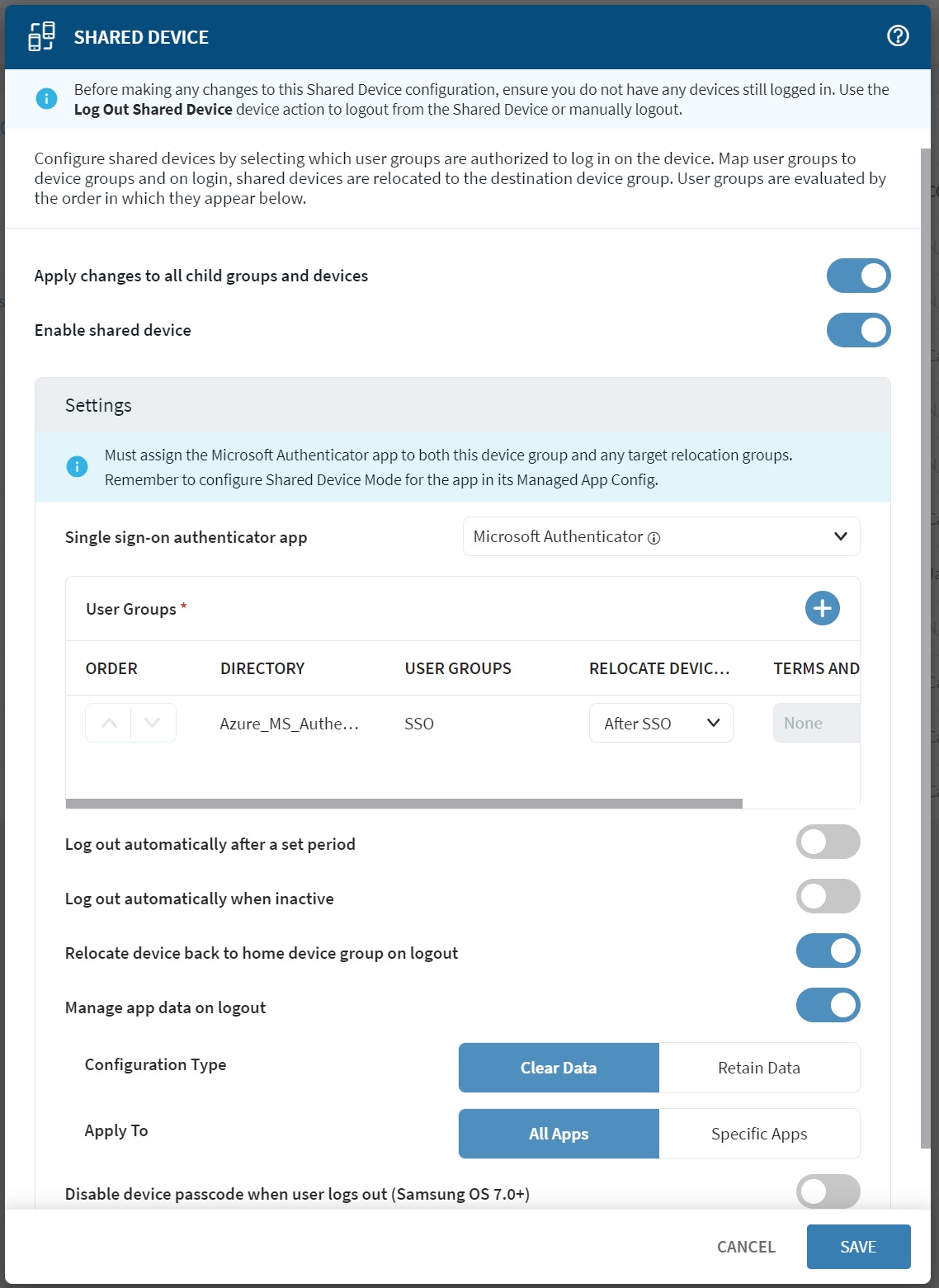The height and width of the screenshot is (1288, 939).
Task: Disable the Enable shared device switch
Action: (x=858, y=330)
